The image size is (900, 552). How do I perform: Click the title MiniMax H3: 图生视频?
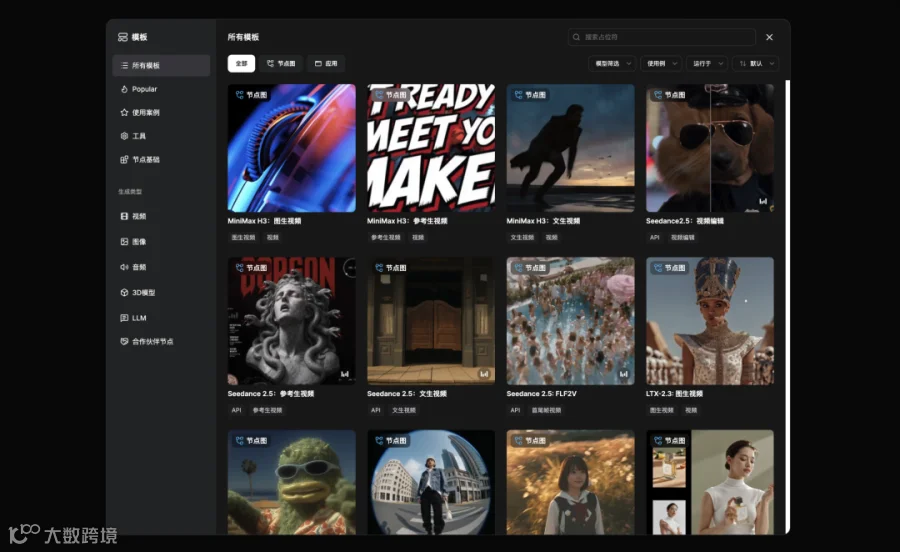tap(264, 221)
